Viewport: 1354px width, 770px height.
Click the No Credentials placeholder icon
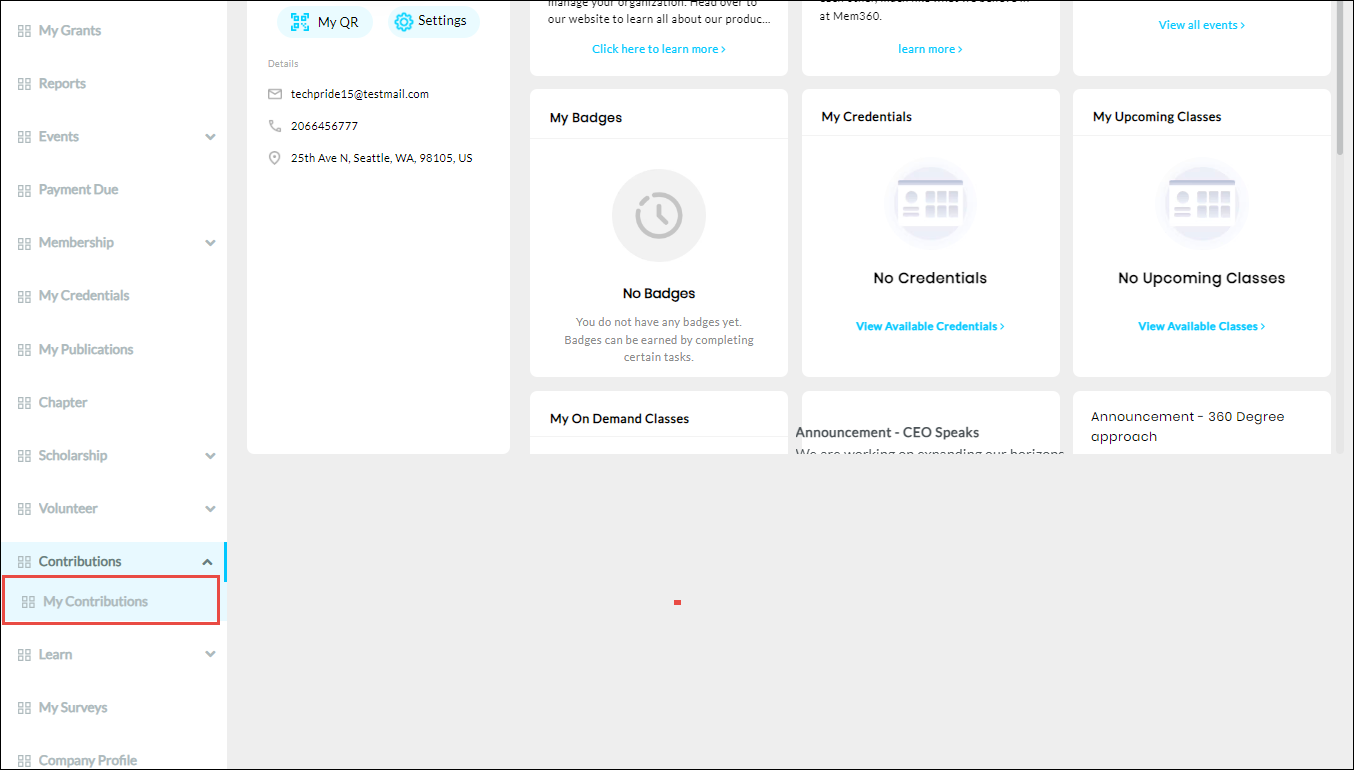click(x=930, y=204)
